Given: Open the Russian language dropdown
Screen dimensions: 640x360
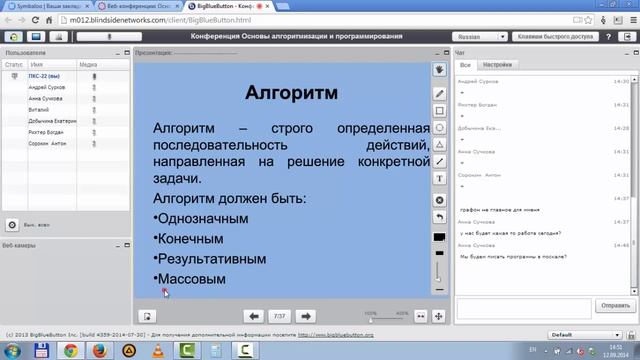Looking at the screenshot, I should (x=480, y=37).
